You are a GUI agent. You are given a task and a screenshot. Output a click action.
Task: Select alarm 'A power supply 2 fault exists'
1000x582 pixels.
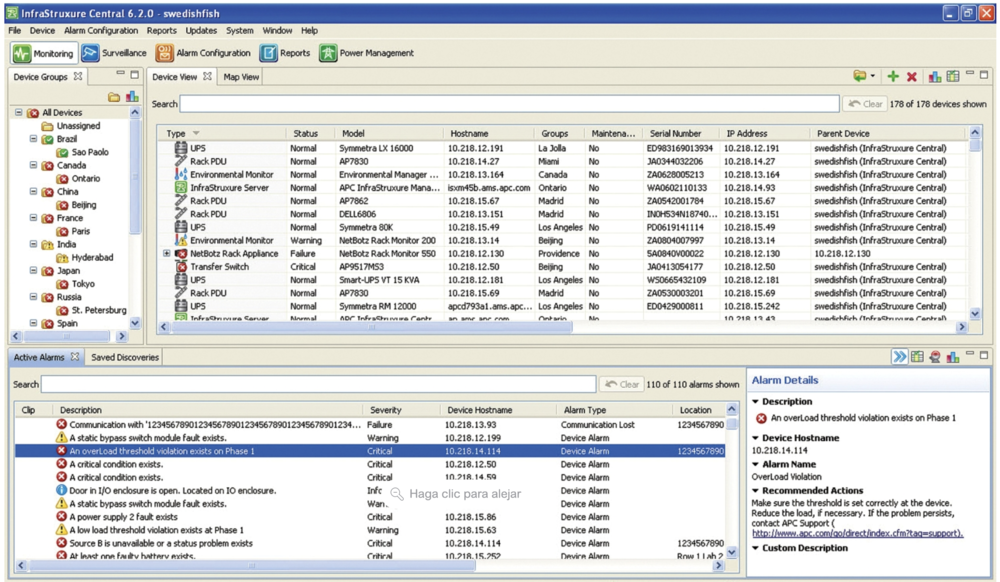[370, 517]
